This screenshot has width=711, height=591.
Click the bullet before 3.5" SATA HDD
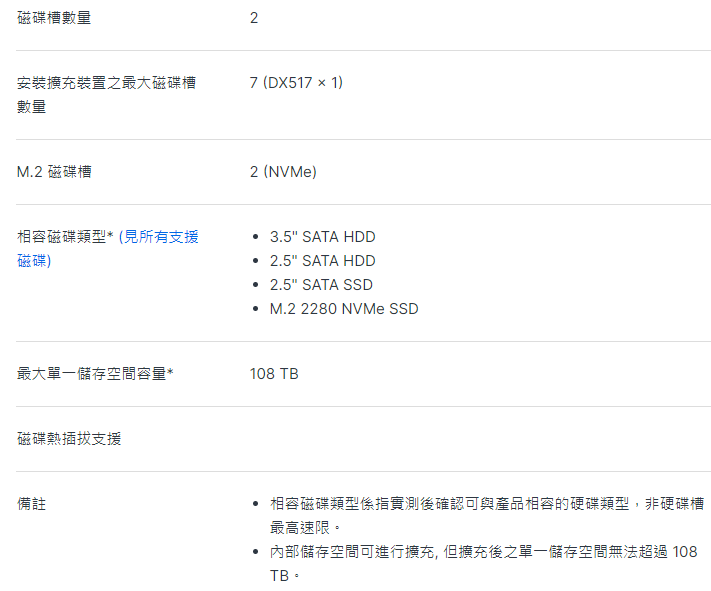click(x=257, y=238)
